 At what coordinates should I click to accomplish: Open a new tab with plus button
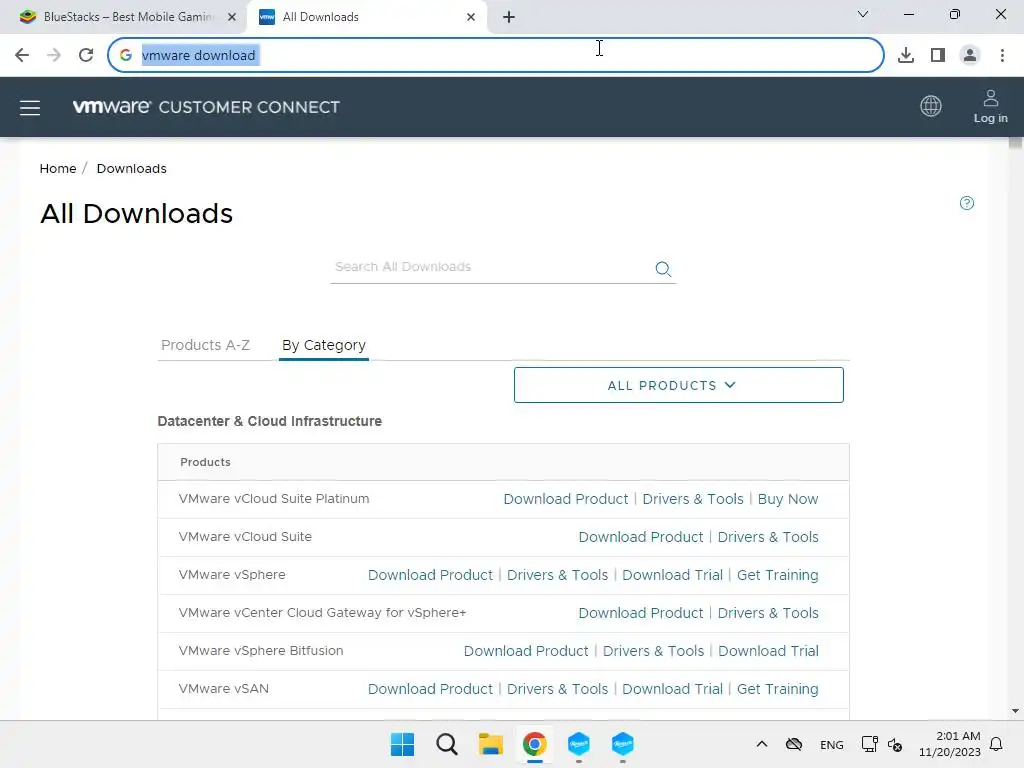click(509, 17)
